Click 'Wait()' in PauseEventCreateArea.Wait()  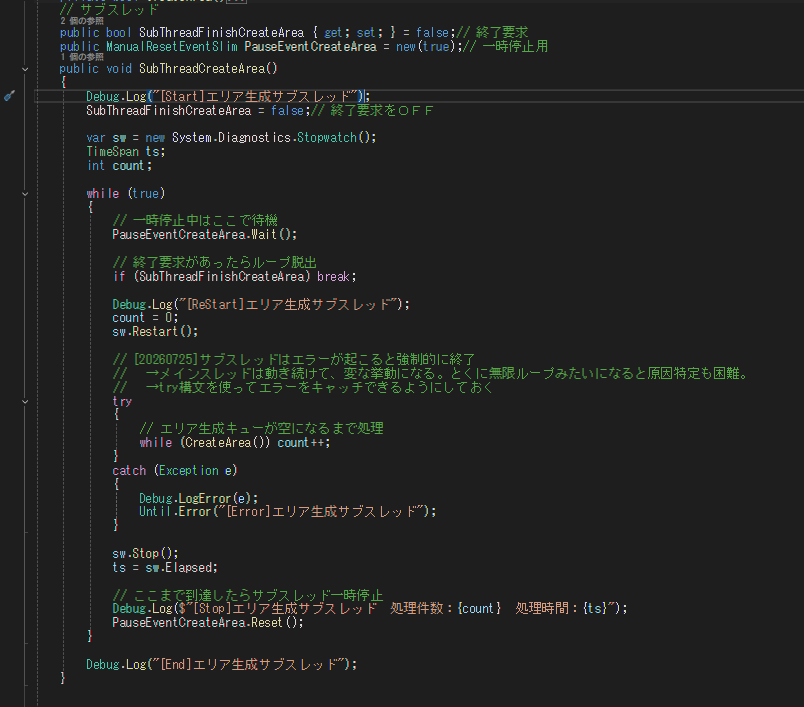(x=273, y=235)
